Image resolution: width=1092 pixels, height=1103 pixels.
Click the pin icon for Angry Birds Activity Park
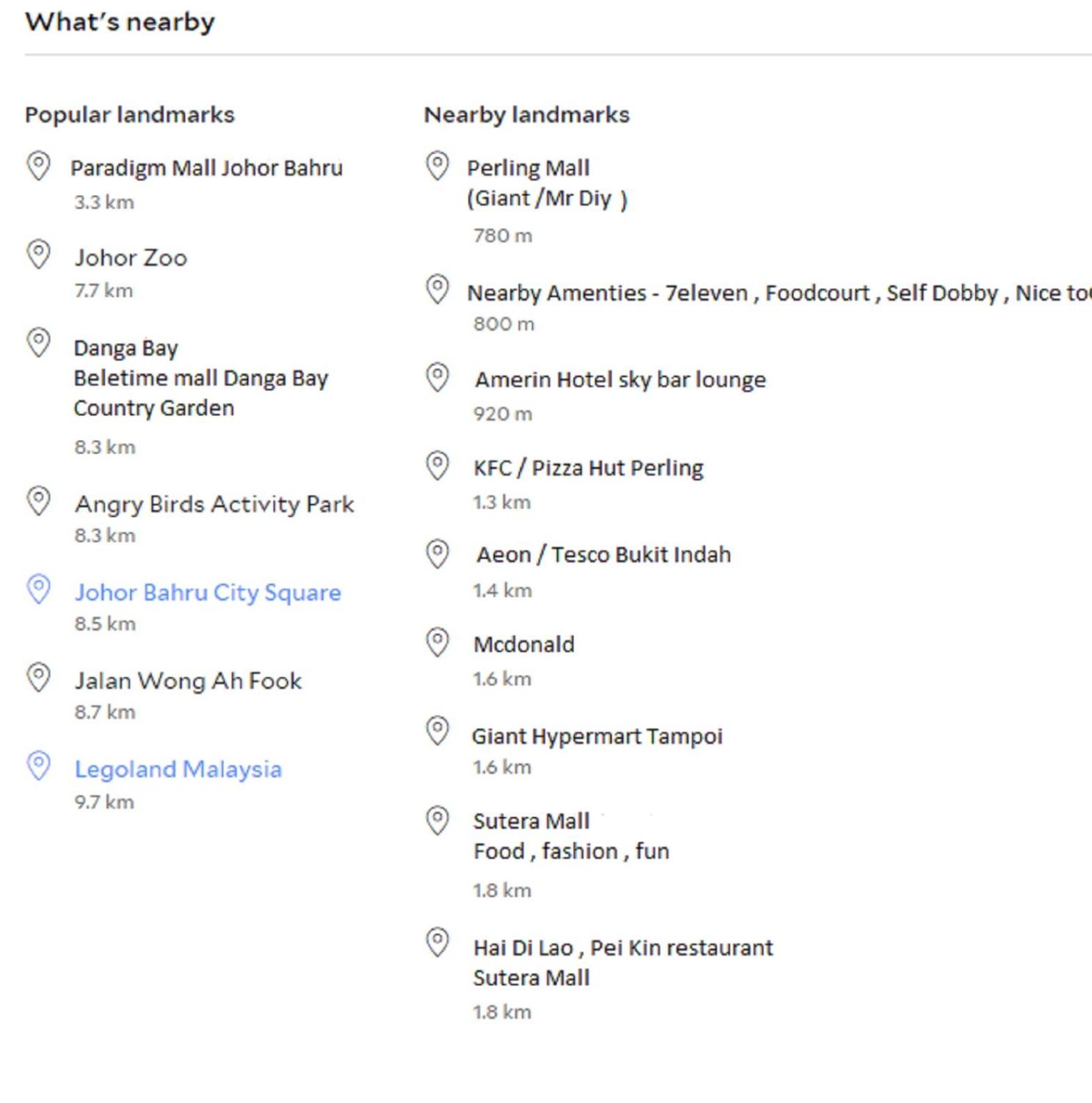[x=38, y=500]
